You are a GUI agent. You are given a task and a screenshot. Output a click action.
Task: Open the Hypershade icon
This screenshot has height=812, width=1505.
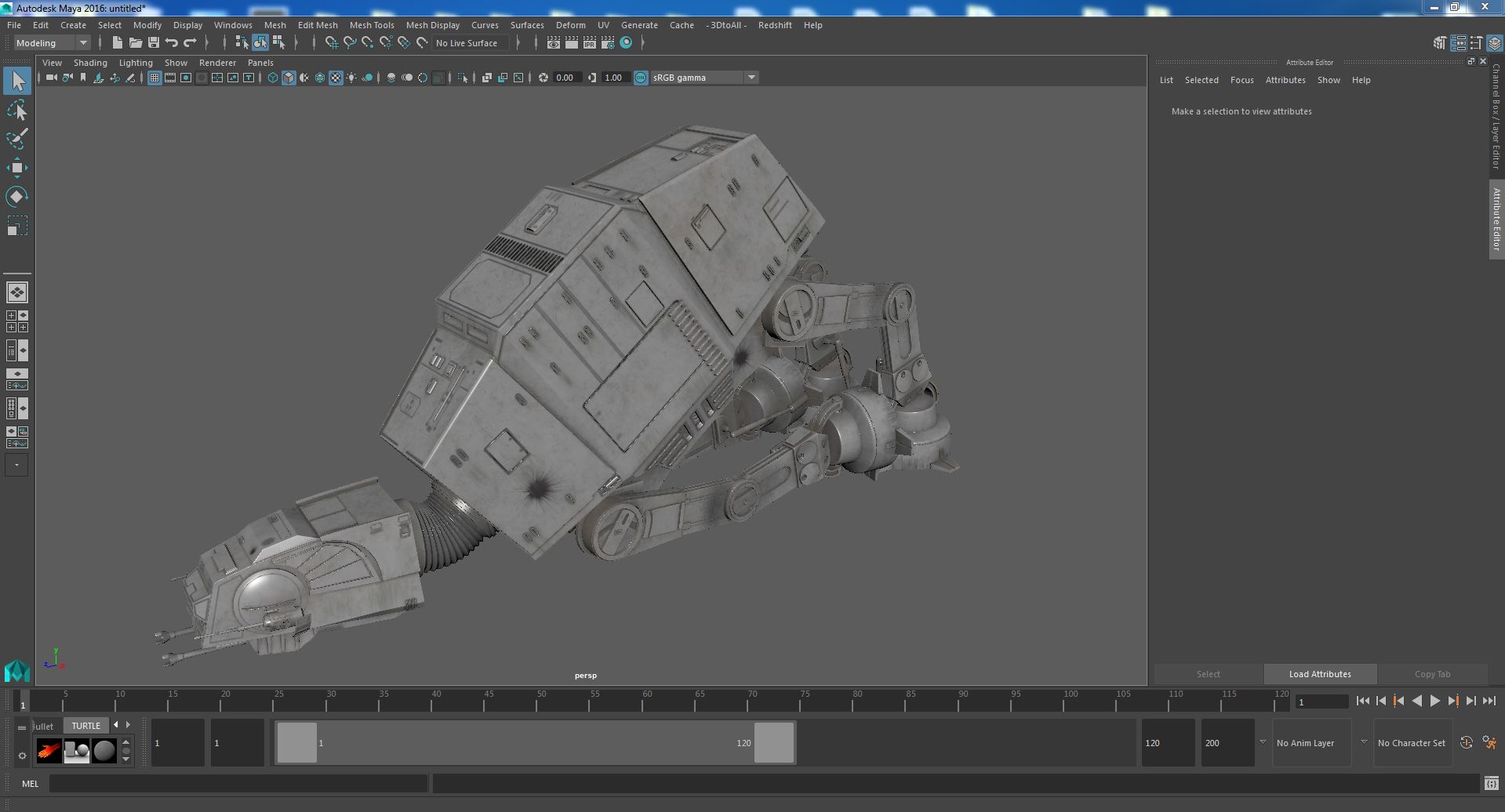626,43
